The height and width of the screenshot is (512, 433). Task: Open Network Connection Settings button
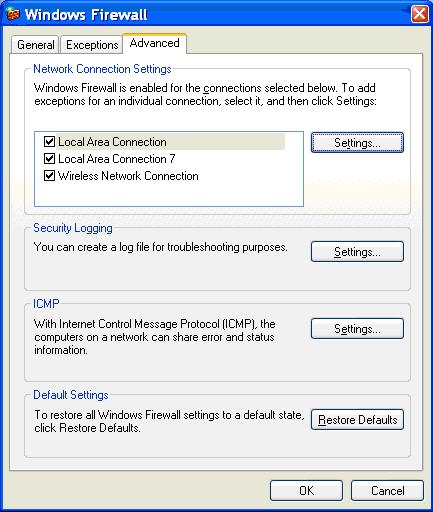tap(357, 143)
